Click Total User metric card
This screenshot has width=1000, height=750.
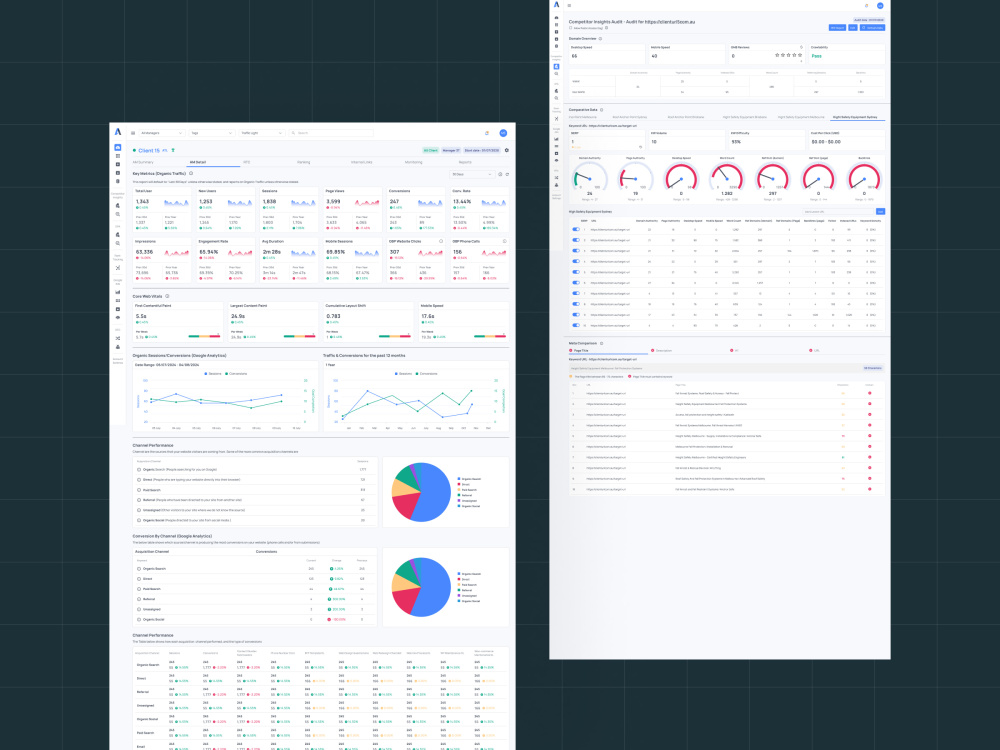pos(162,210)
